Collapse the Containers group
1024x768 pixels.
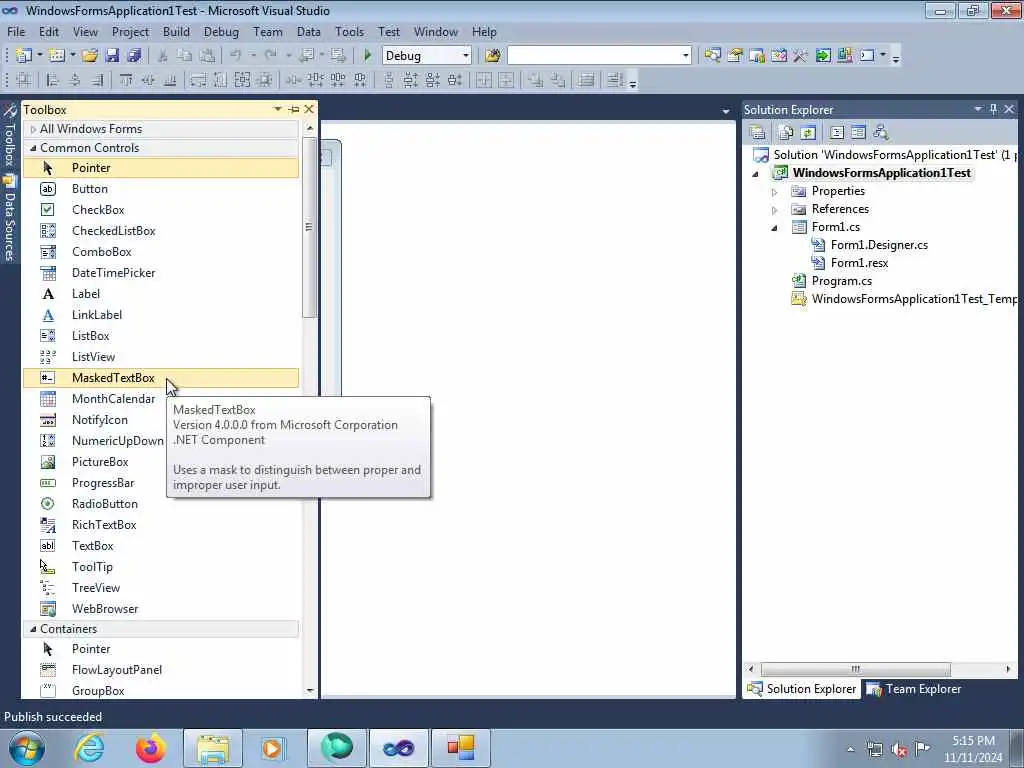(x=33, y=629)
